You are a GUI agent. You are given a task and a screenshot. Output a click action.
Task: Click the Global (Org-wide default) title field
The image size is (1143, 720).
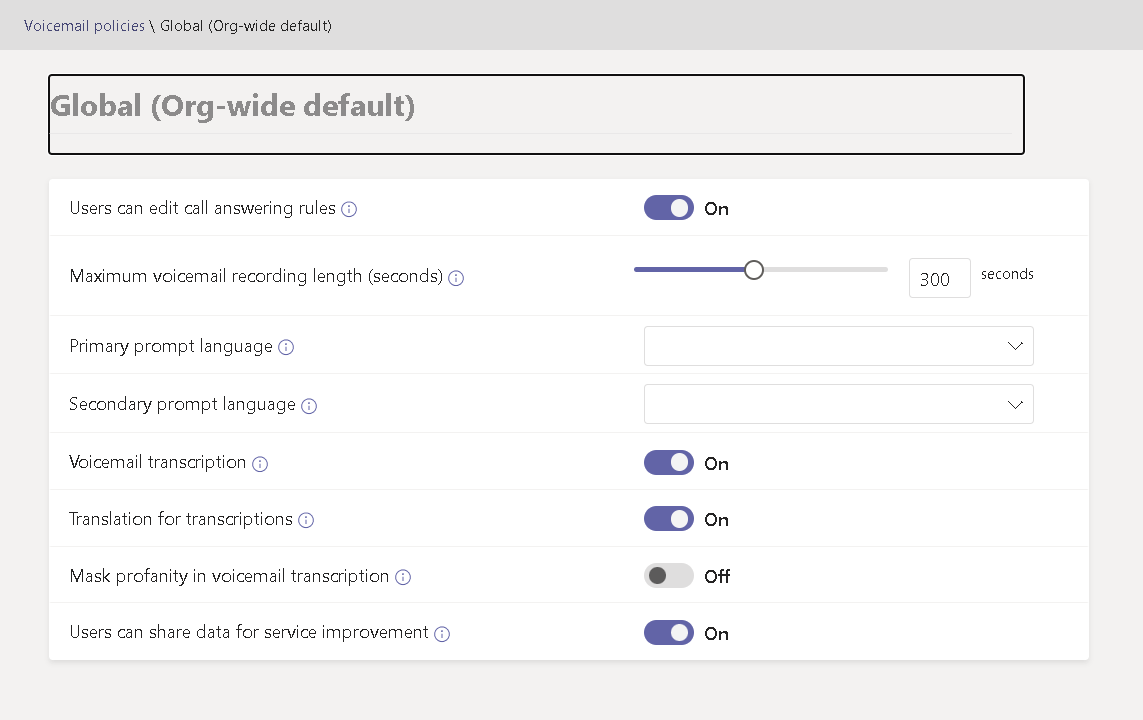tap(535, 107)
